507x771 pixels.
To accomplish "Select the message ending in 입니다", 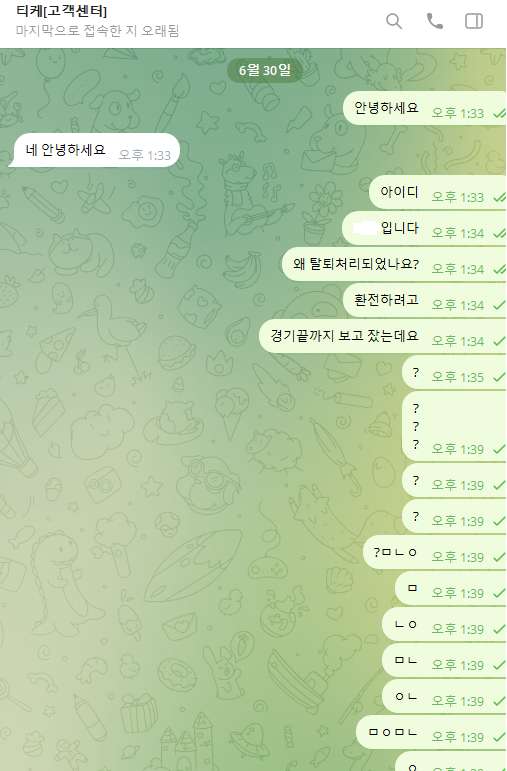I will pos(424,228).
